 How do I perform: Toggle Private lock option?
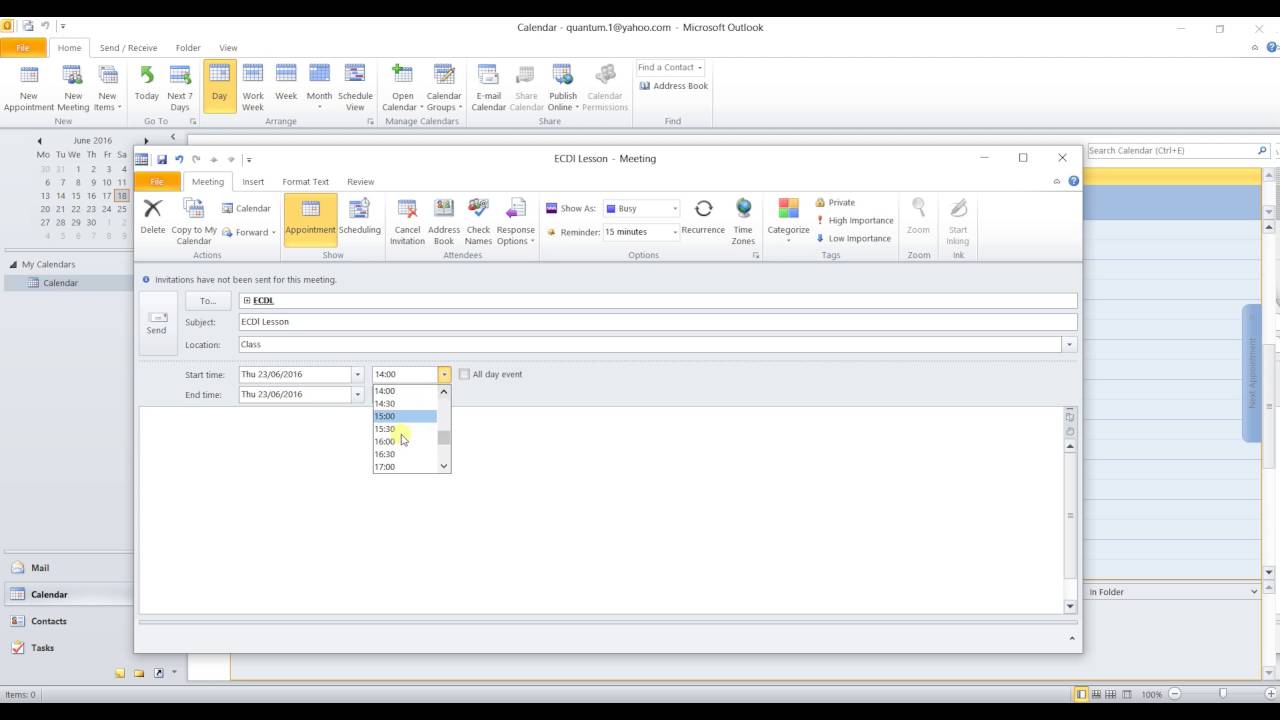point(836,202)
